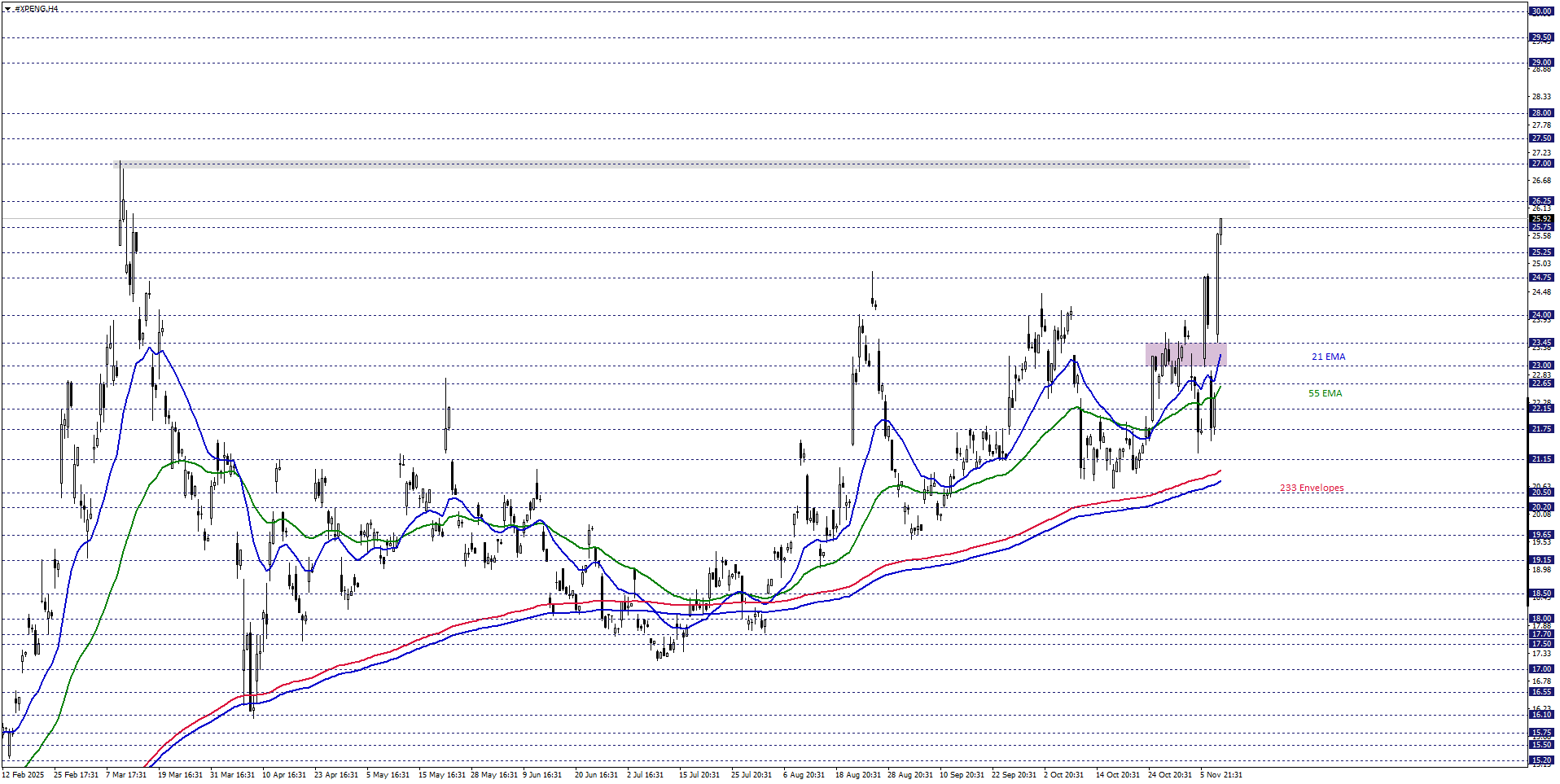This screenshot has width=1560, height=784.
Task: Click the 21 EMA text label
Action: [x=1328, y=357]
